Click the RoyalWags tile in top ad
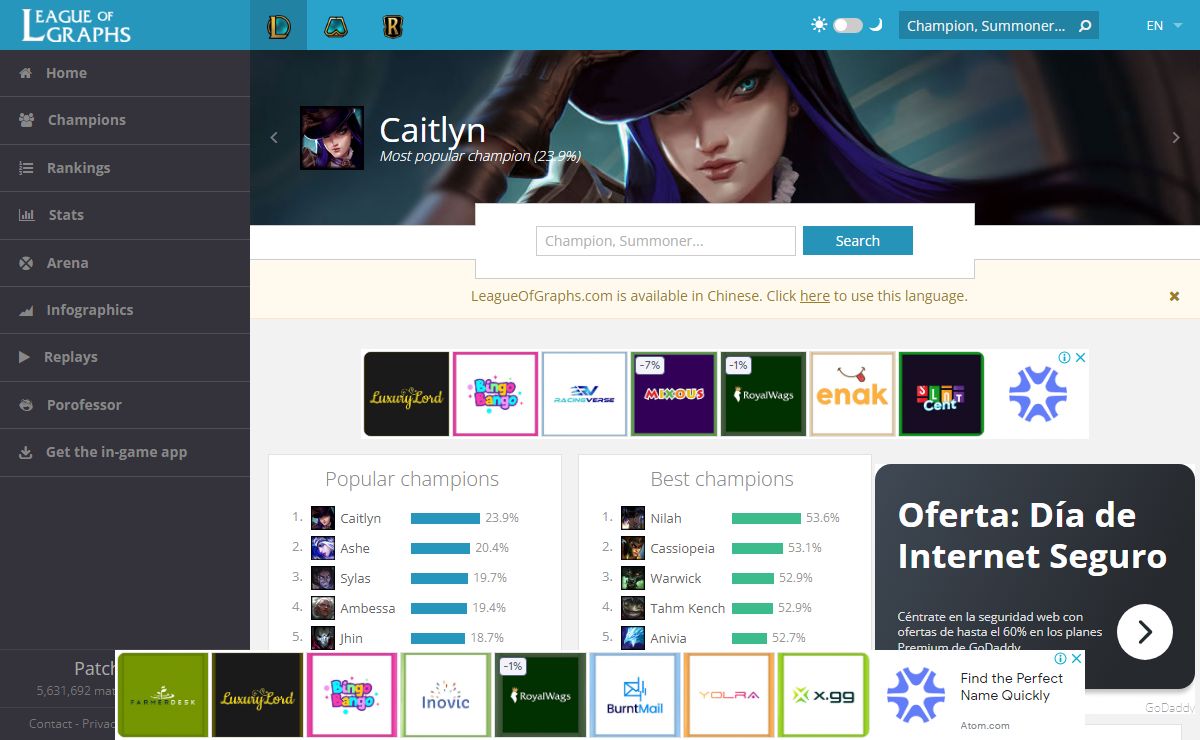This screenshot has width=1200, height=740. click(x=763, y=394)
